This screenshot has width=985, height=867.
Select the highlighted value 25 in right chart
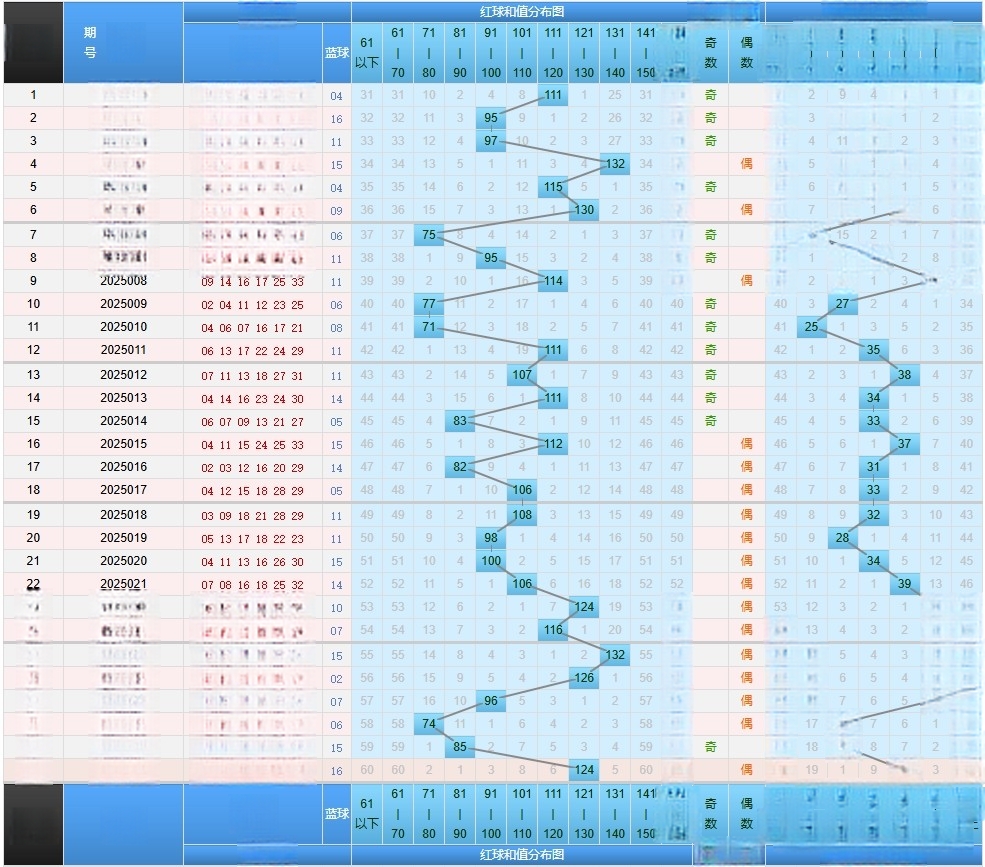[x=811, y=327]
